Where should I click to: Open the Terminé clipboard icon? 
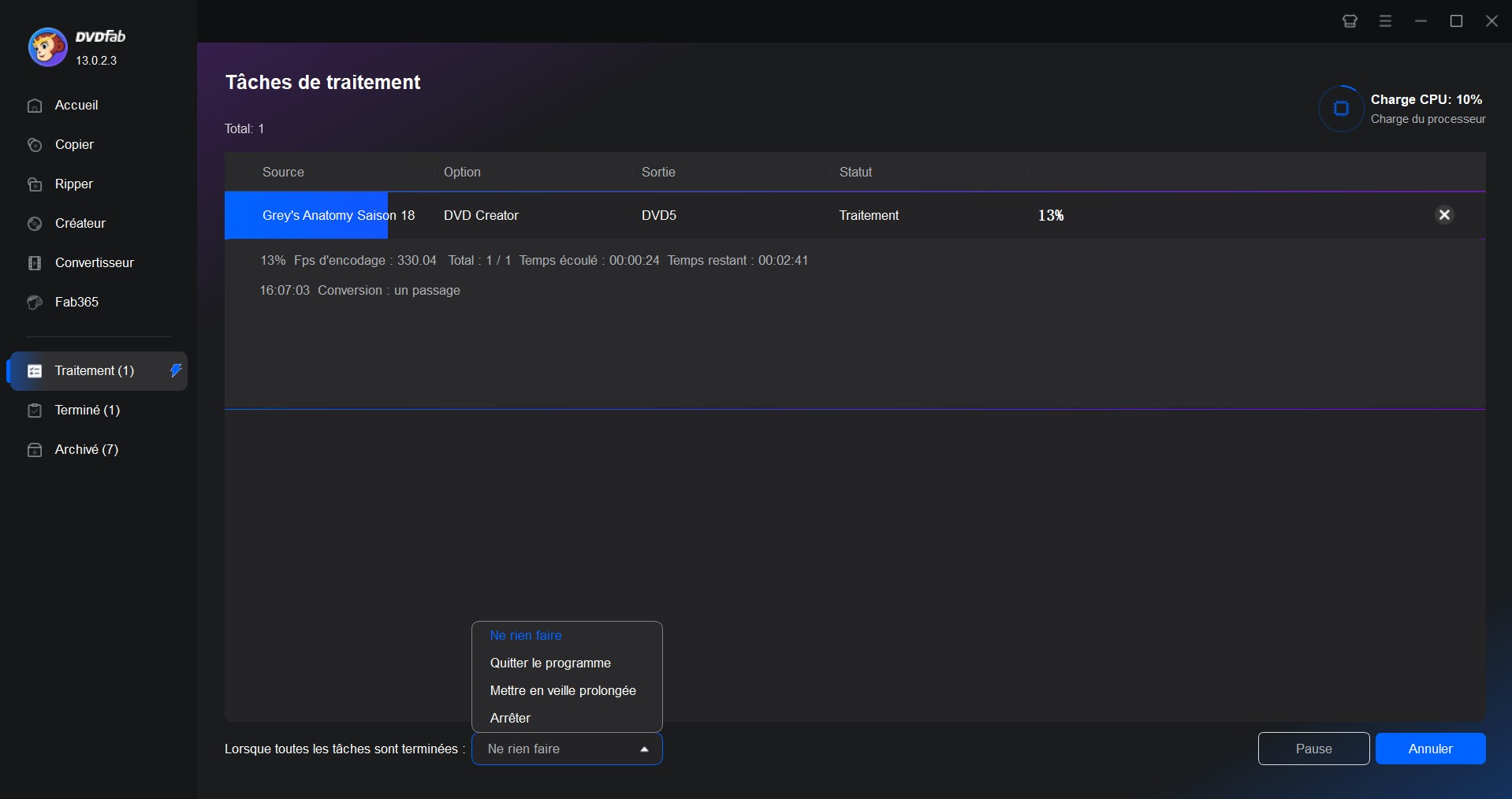tap(35, 411)
